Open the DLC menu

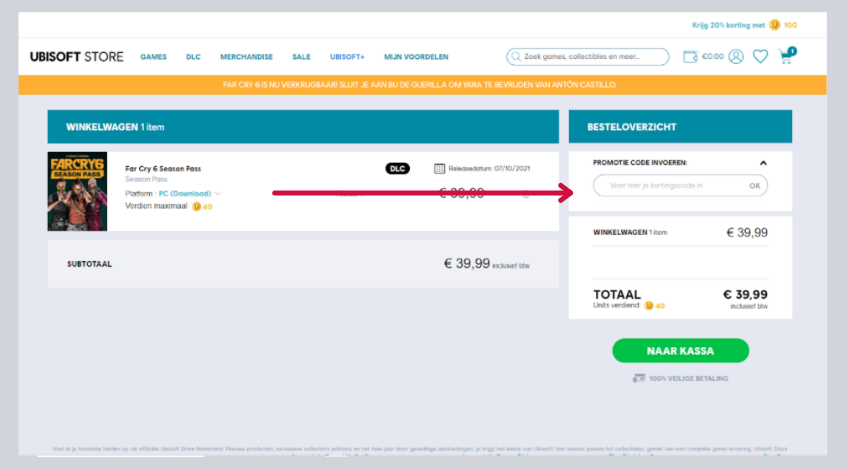click(193, 57)
